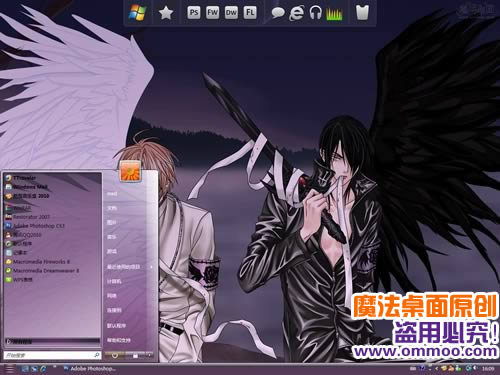Click the clock in the system tray
This screenshot has width=500, height=375.
pos(488,369)
